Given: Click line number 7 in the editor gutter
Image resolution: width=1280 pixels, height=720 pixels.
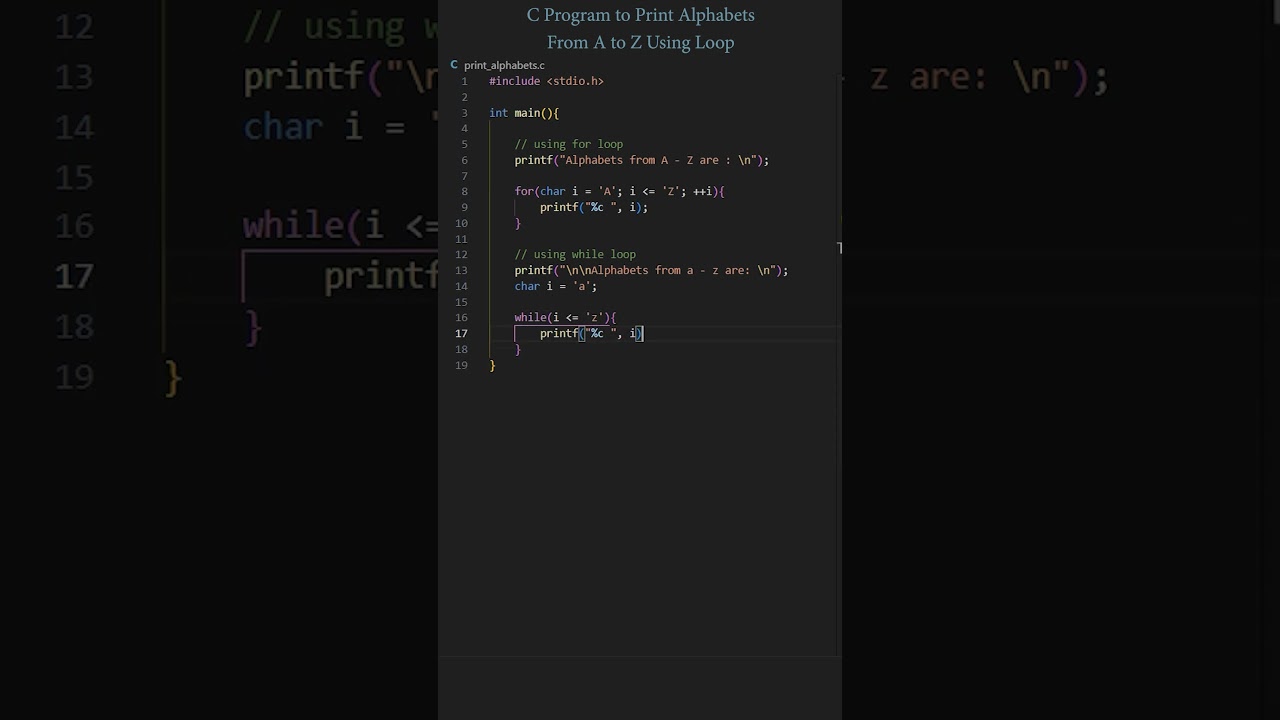Looking at the screenshot, I should pyautogui.click(x=464, y=176).
